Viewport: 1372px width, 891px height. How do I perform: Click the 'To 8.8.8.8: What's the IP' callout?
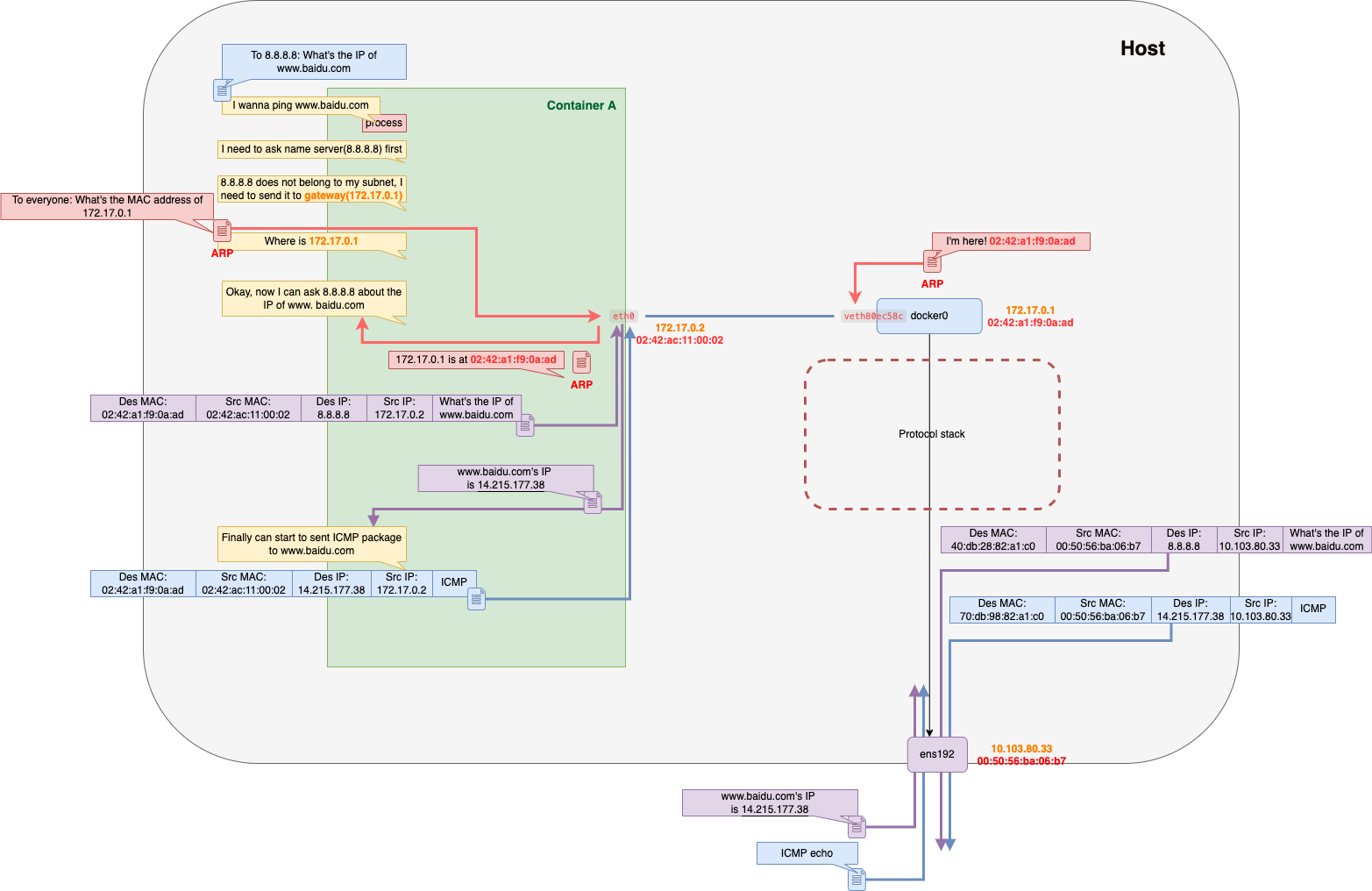314,61
